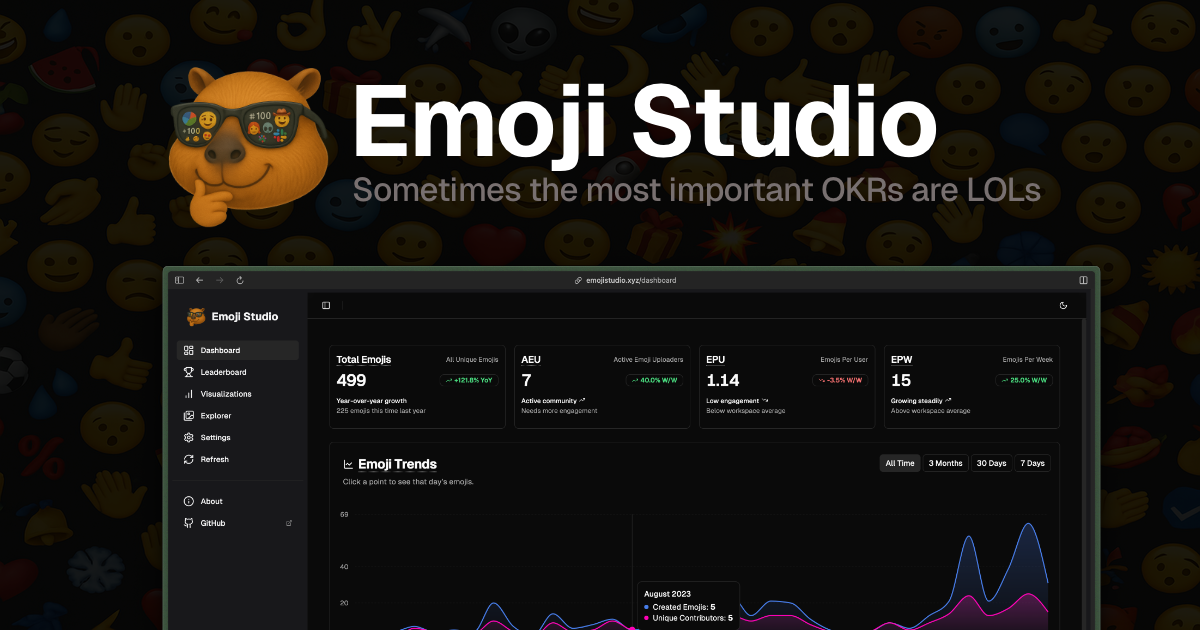Click 'Above workspace average' text
Screen dimensions: 1200x630
pyautogui.click(x=930, y=411)
